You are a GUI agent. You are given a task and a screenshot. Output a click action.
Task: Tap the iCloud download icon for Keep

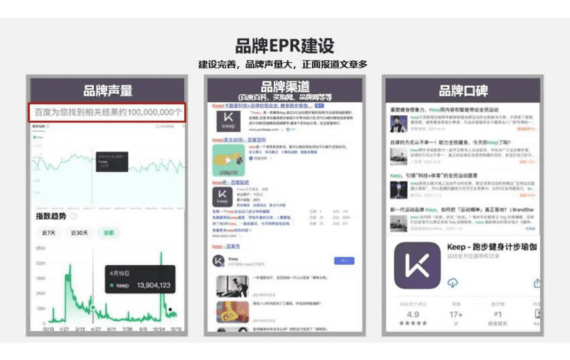[452, 282]
